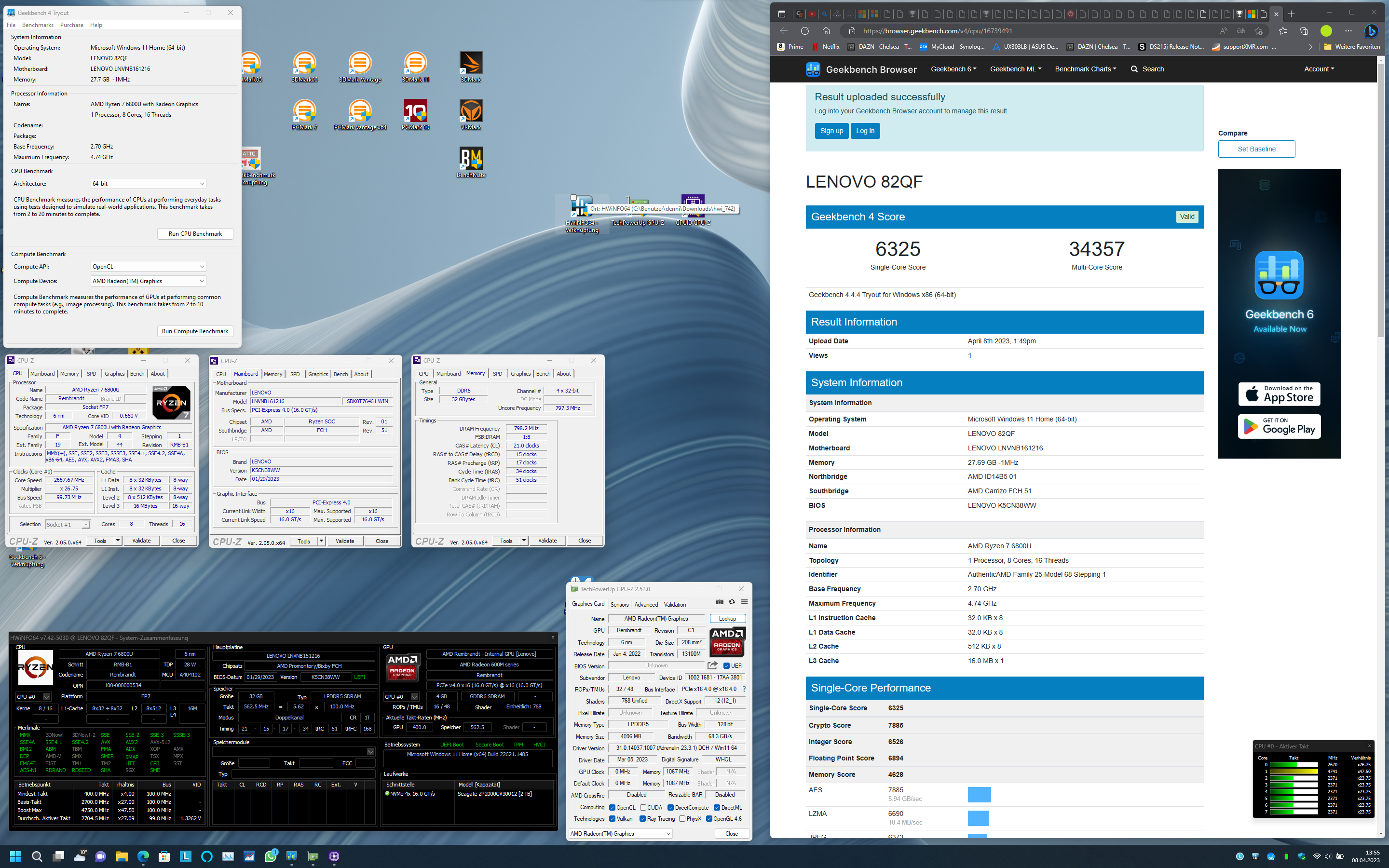
Task: Toggle the PhysX checkbox in GPU-Z
Action: 682,819
